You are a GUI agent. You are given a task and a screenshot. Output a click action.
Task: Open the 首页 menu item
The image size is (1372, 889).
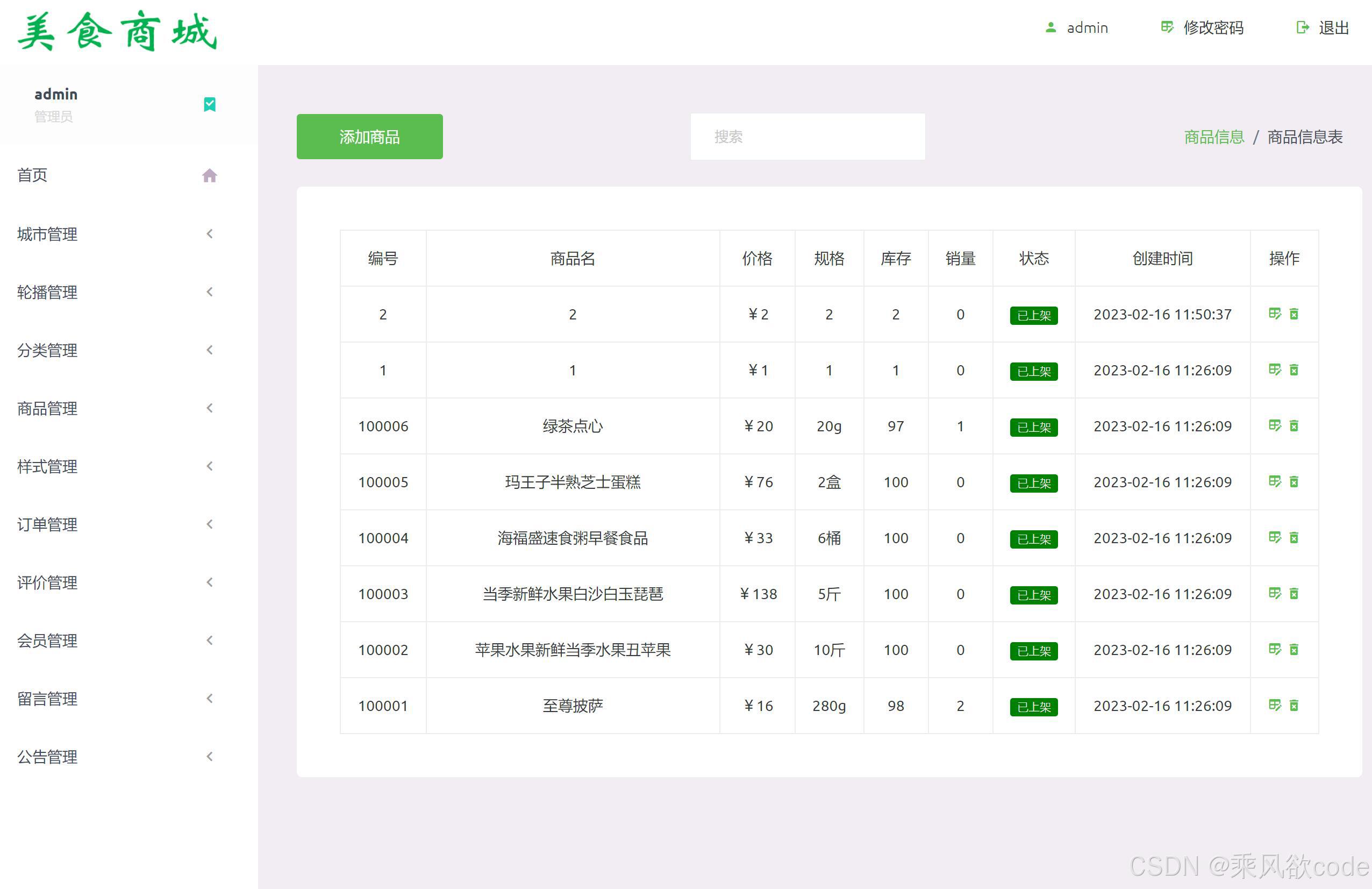click(33, 175)
